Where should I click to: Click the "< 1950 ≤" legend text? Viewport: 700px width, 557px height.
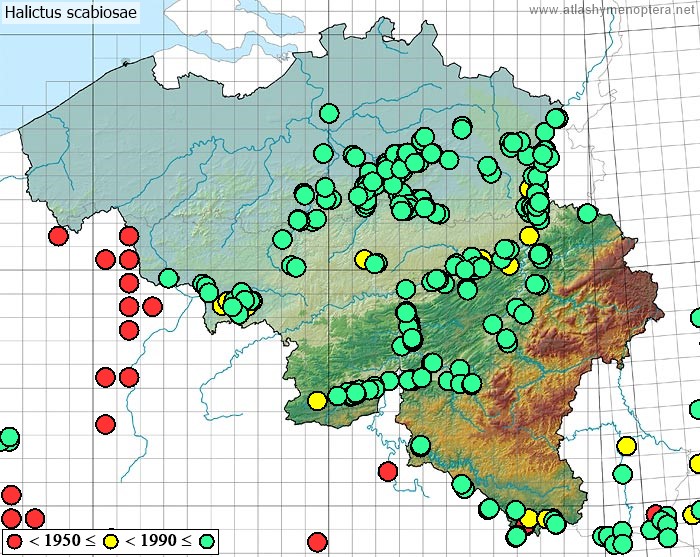[x=62, y=541]
